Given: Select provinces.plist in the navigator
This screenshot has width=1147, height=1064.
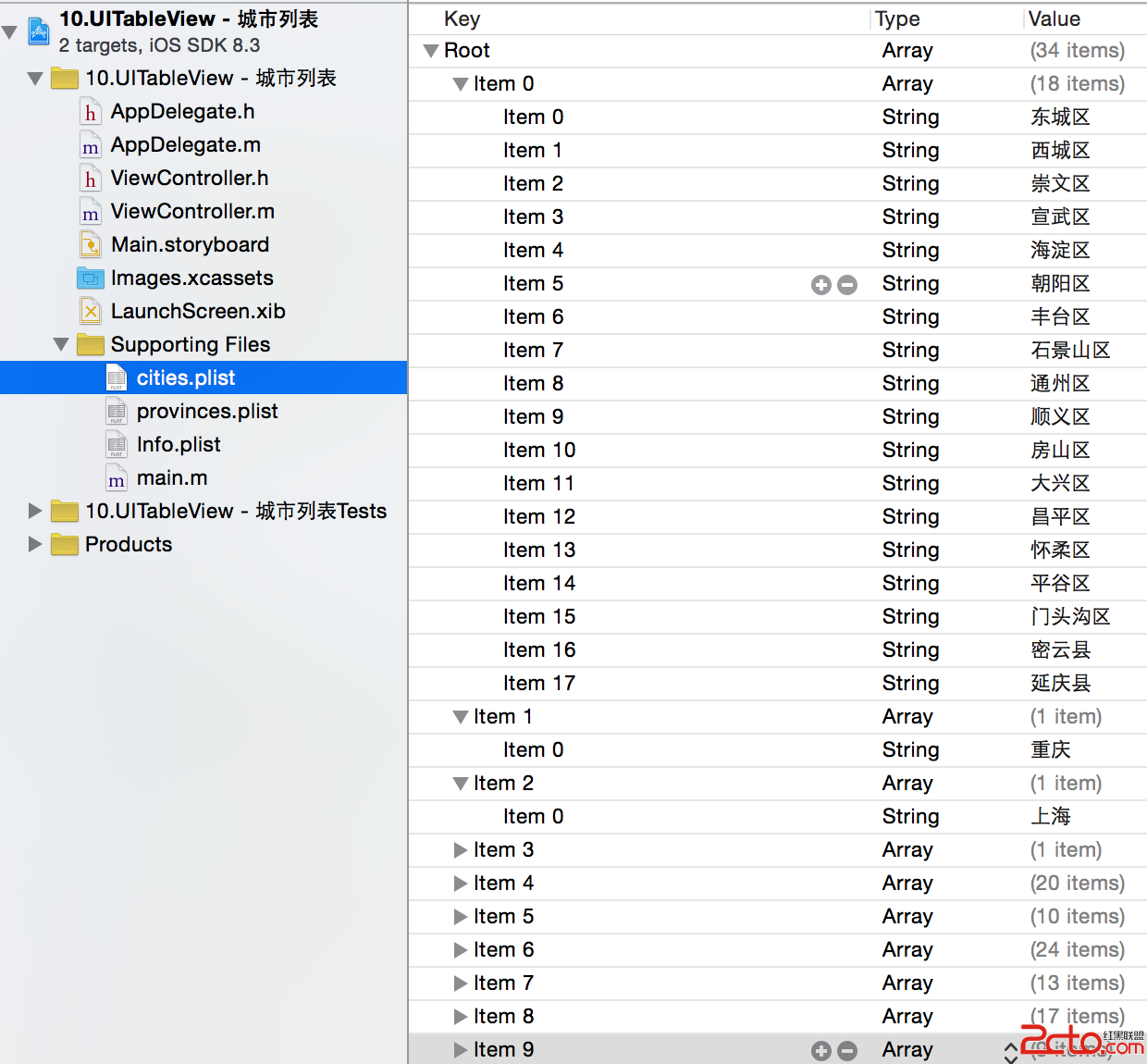Looking at the screenshot, I should coord(207,412).
